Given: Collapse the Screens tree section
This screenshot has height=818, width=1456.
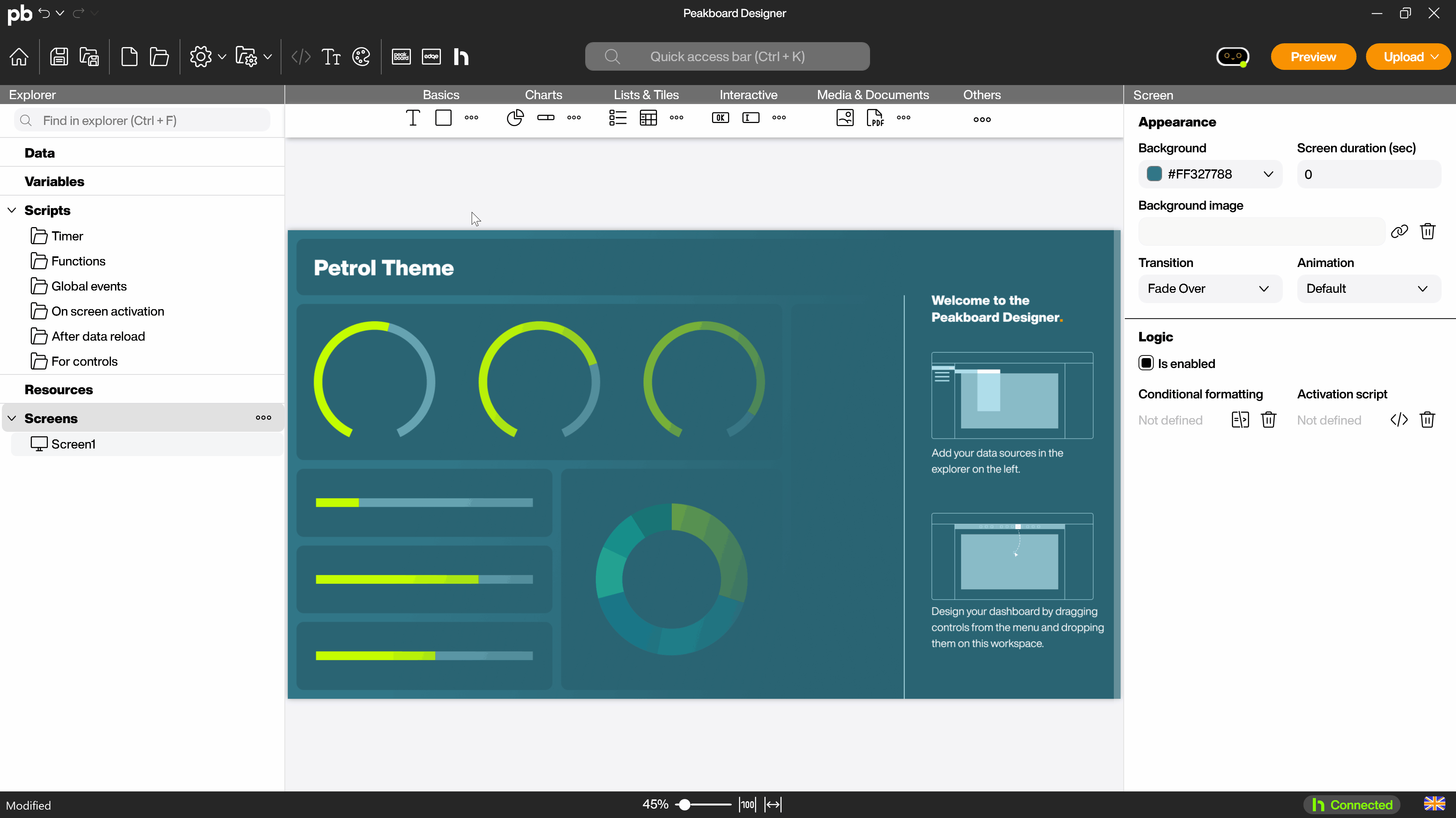Looking at the screenshot, I should point(12,418).
